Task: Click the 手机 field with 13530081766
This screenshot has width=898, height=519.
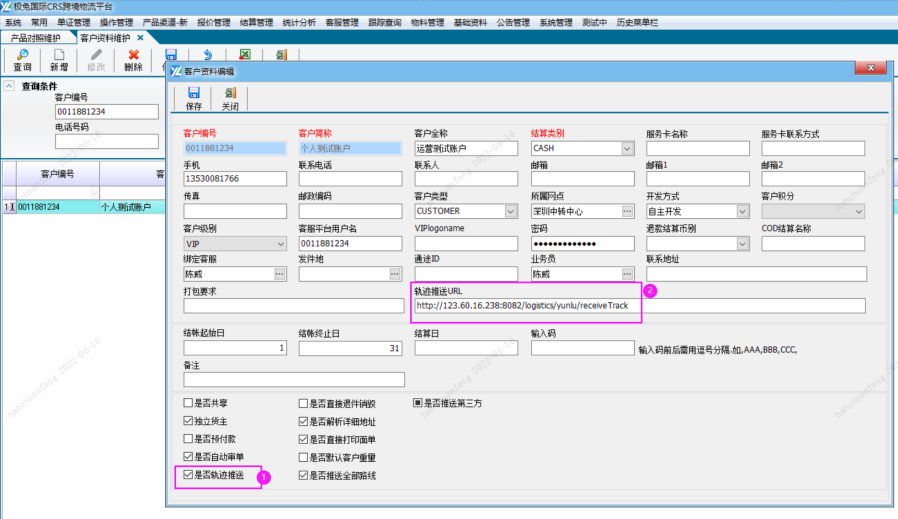Action: [x=235, y=179]
